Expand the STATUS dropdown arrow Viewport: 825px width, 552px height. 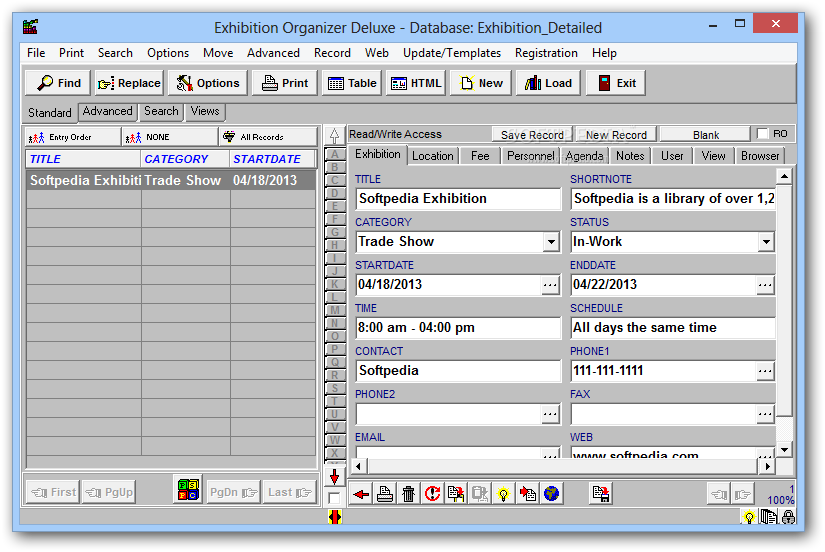coord(766,242)
